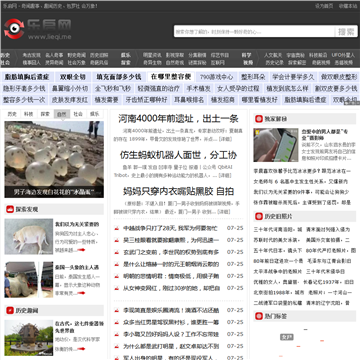Screen dimensions: 360x360
Task: Click the white dog article thumbnail
Action: (29, 236)
